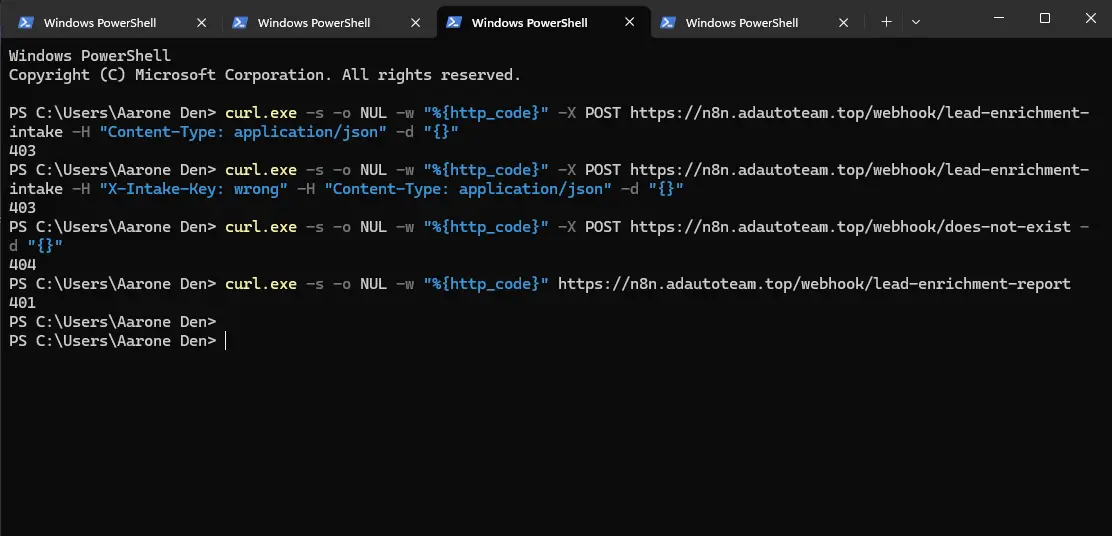The height and width of the screenshot is (536, 1112).
Task: Close the fourth Windows PowerShell tab
Action: [x=843, y=23]
